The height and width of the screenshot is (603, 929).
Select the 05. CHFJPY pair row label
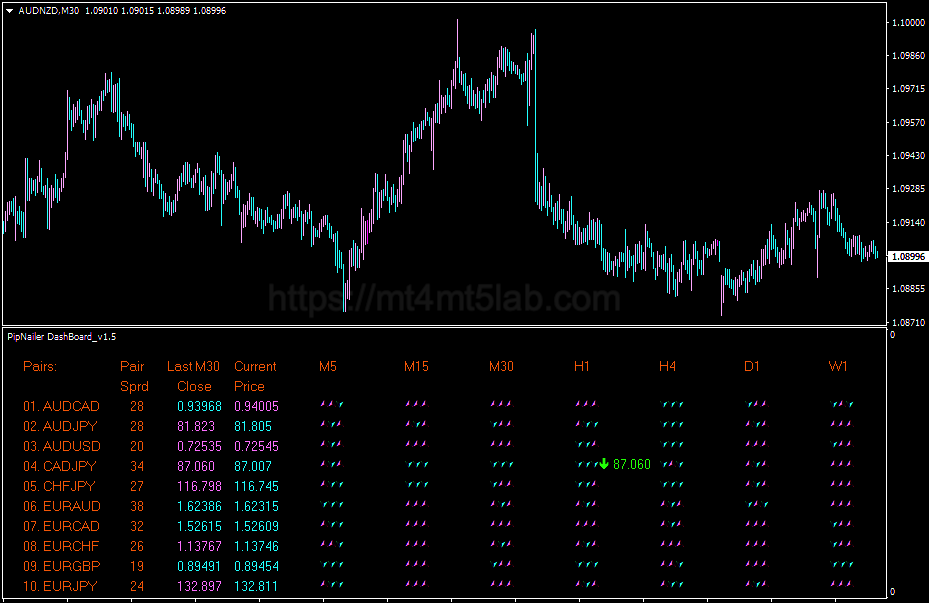pos(59,486)
